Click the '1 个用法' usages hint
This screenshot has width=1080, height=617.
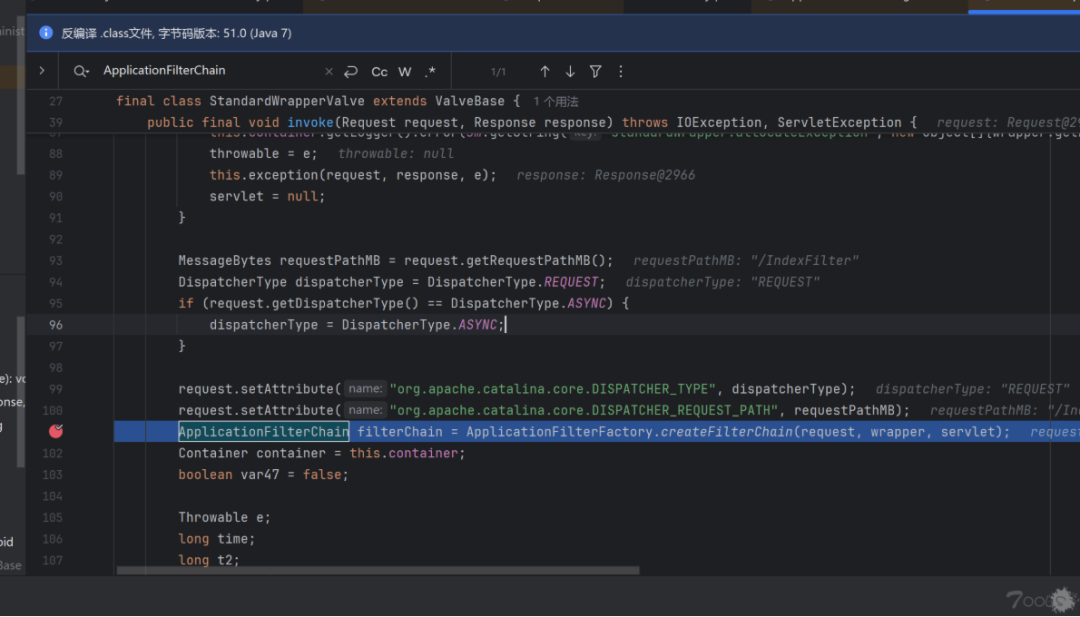click(556, 102)
